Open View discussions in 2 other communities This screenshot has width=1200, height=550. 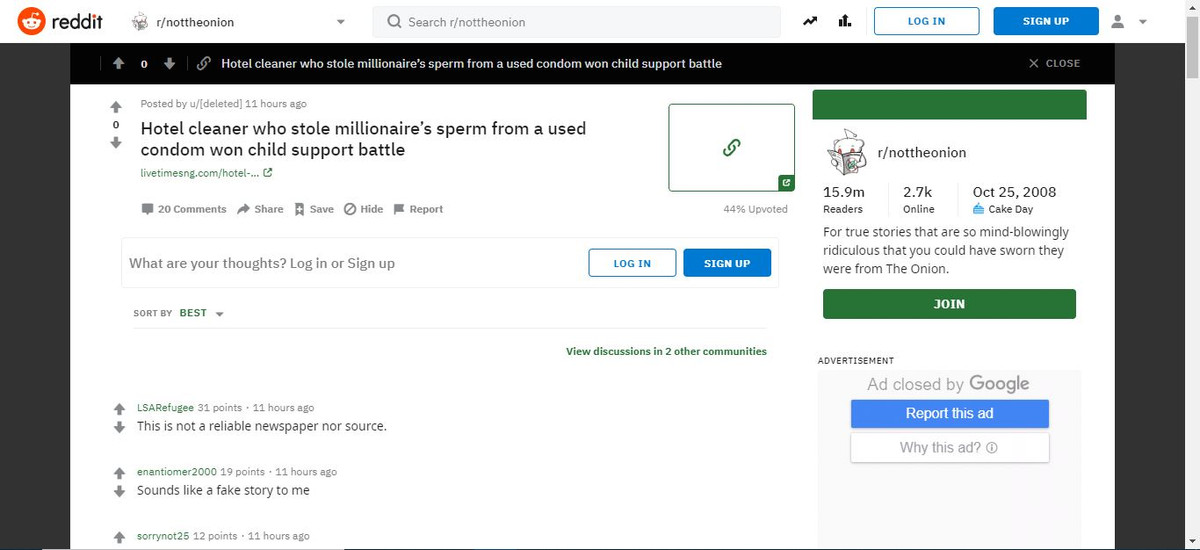tap(666, 352)
